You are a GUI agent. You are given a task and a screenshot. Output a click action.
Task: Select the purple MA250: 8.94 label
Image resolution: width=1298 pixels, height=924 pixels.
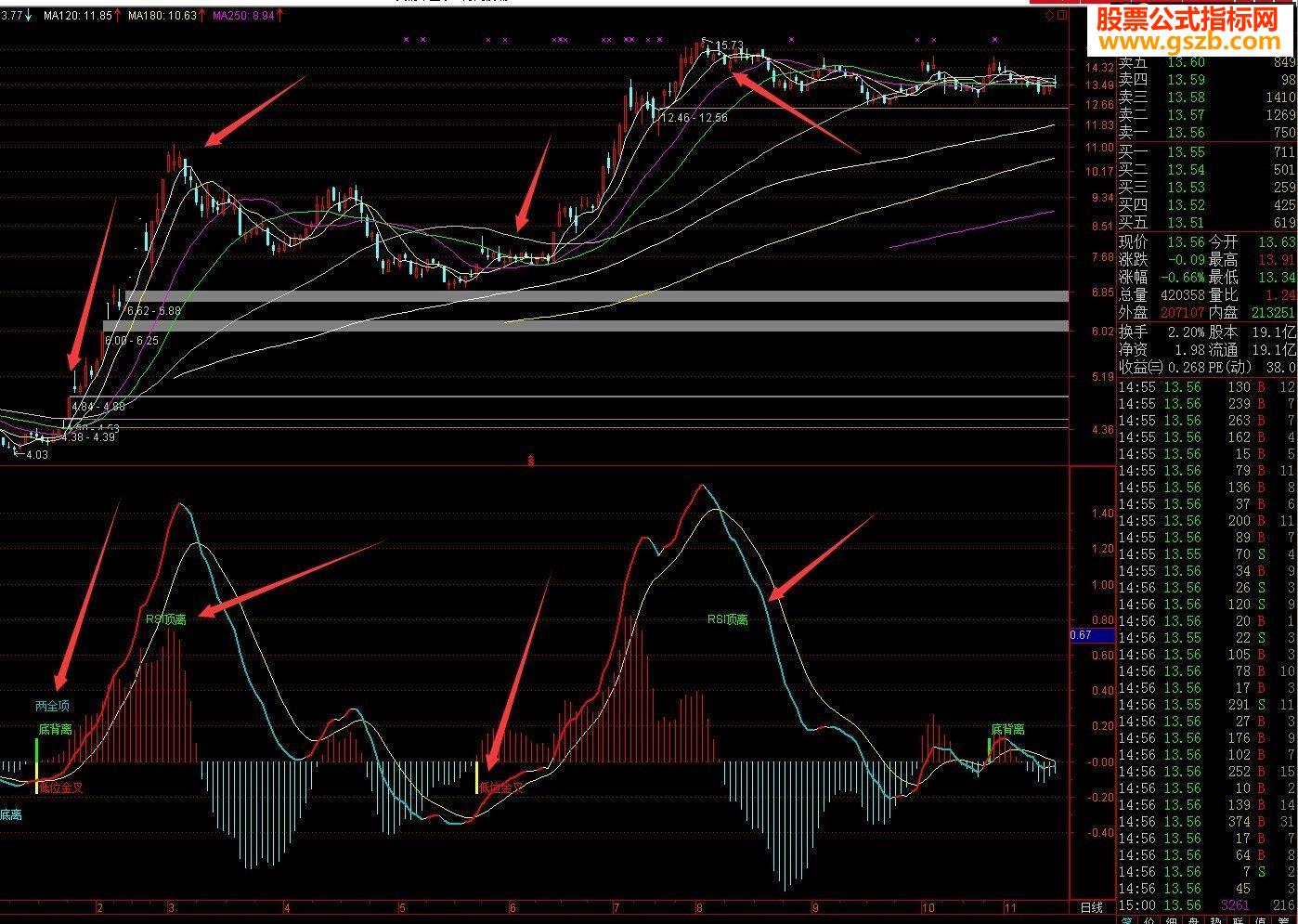point(243,16)
